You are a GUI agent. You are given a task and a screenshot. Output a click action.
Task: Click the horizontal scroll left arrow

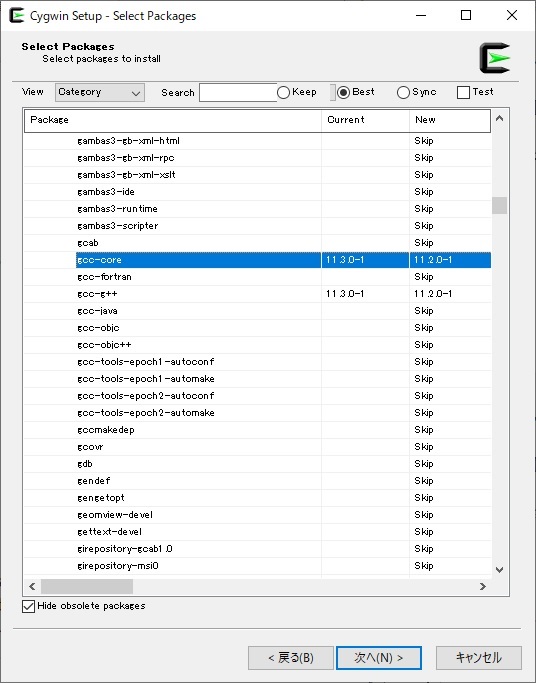tap(32, 586)
